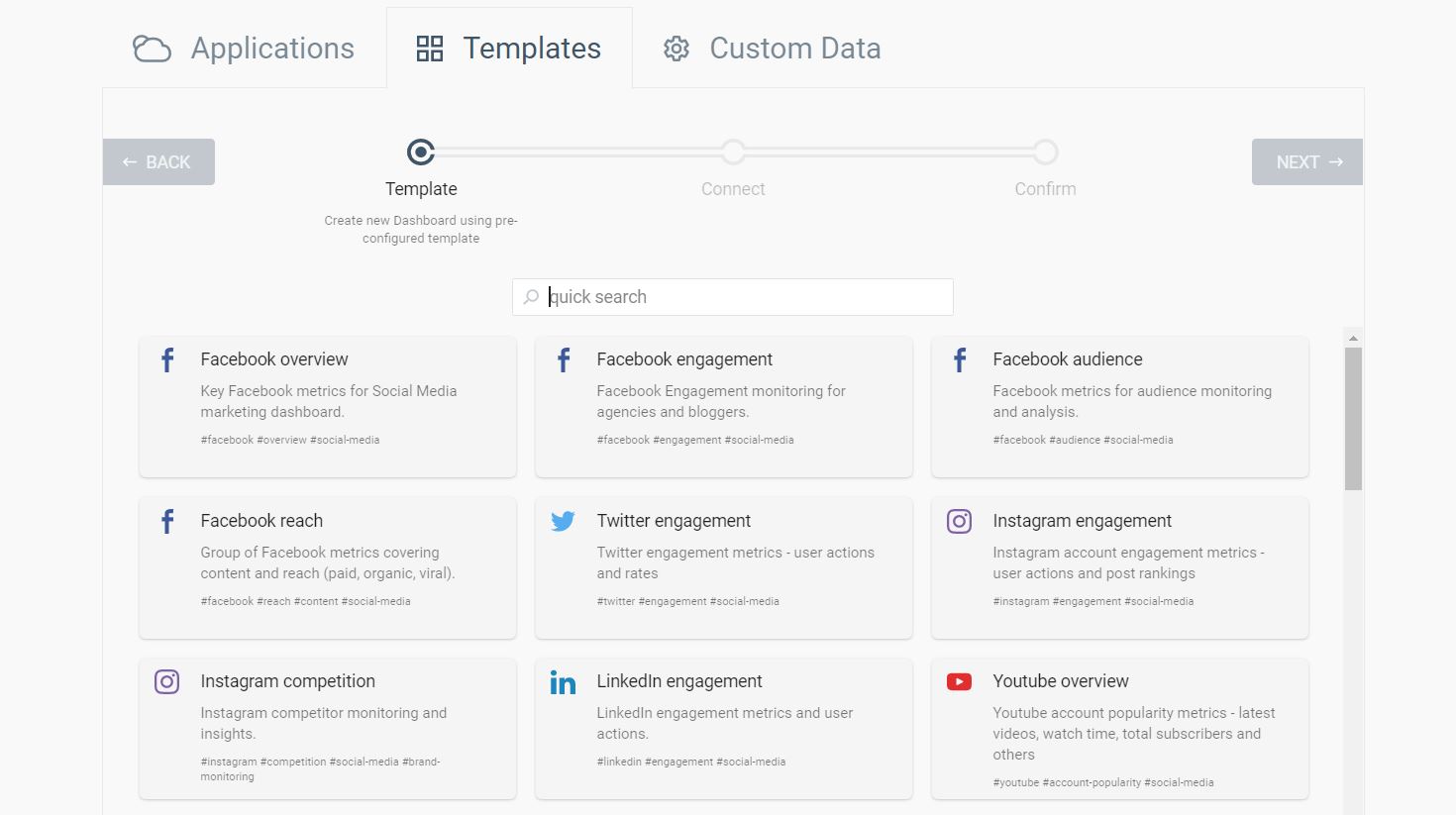
Task: Choose the Instagram engagement template title
Action: (1082, 521)
